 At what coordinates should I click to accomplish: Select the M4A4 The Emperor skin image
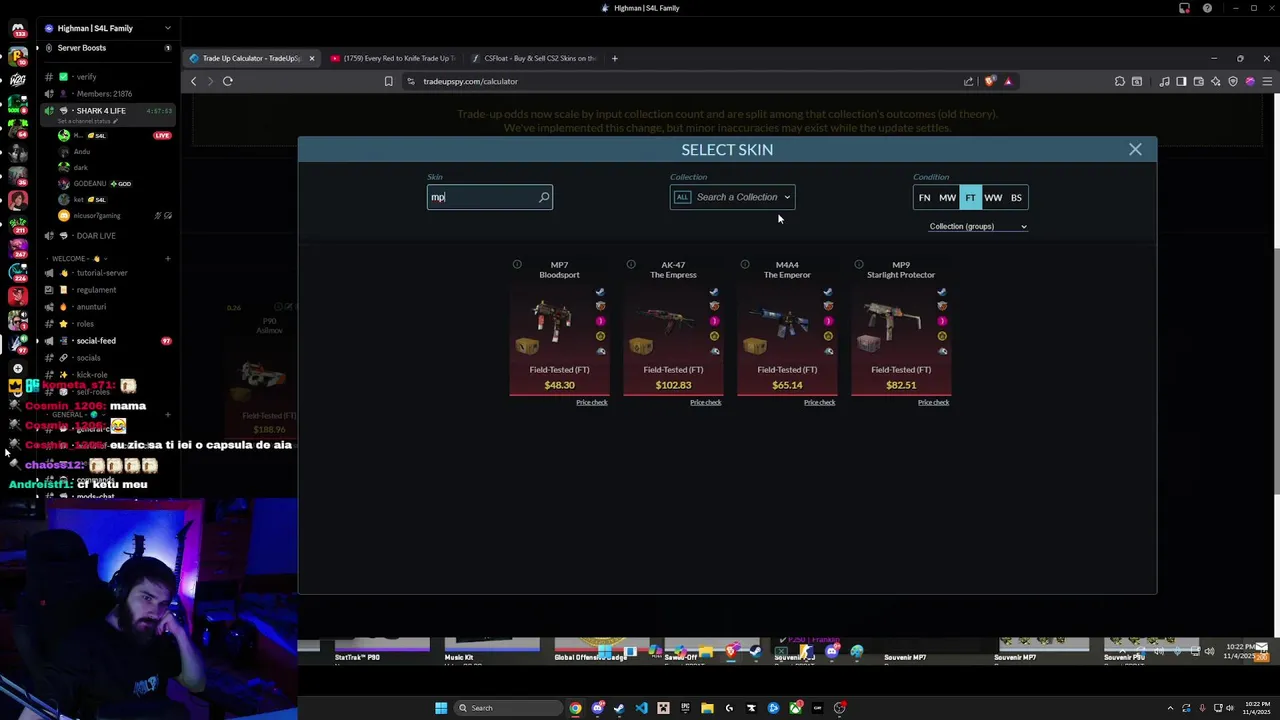coord(780,322)
